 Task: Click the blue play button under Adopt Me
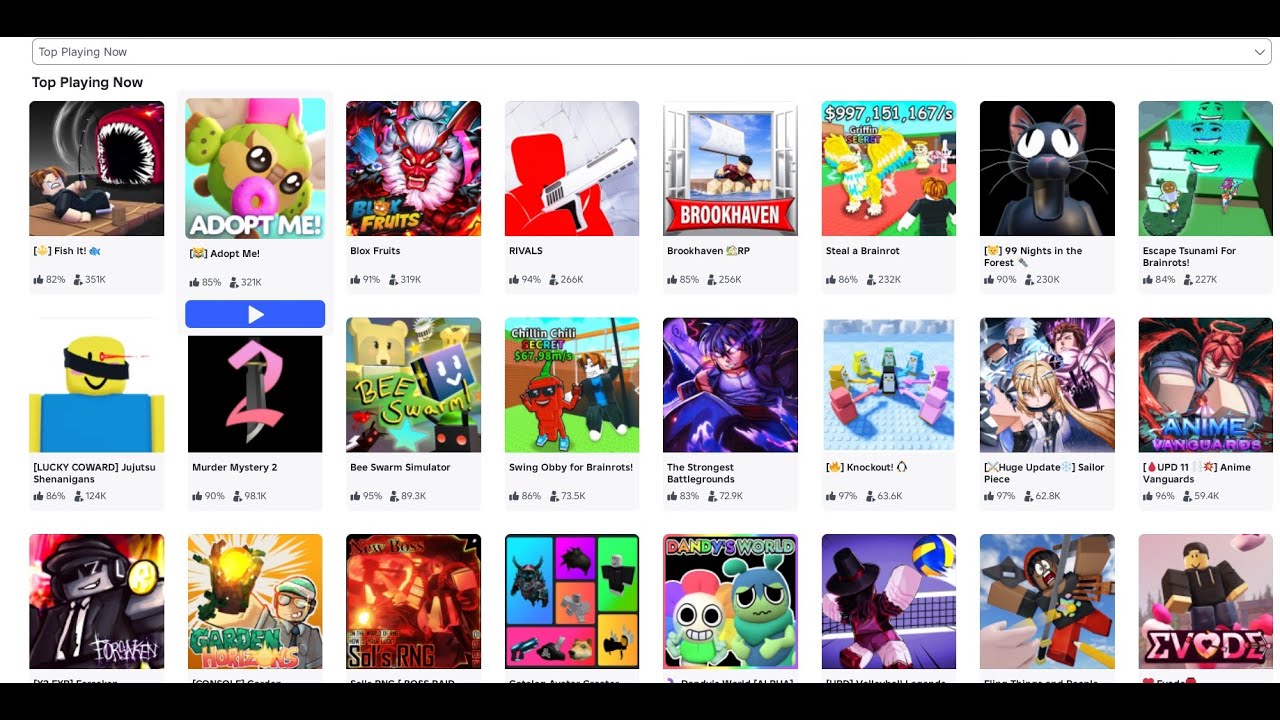(255, 314)
